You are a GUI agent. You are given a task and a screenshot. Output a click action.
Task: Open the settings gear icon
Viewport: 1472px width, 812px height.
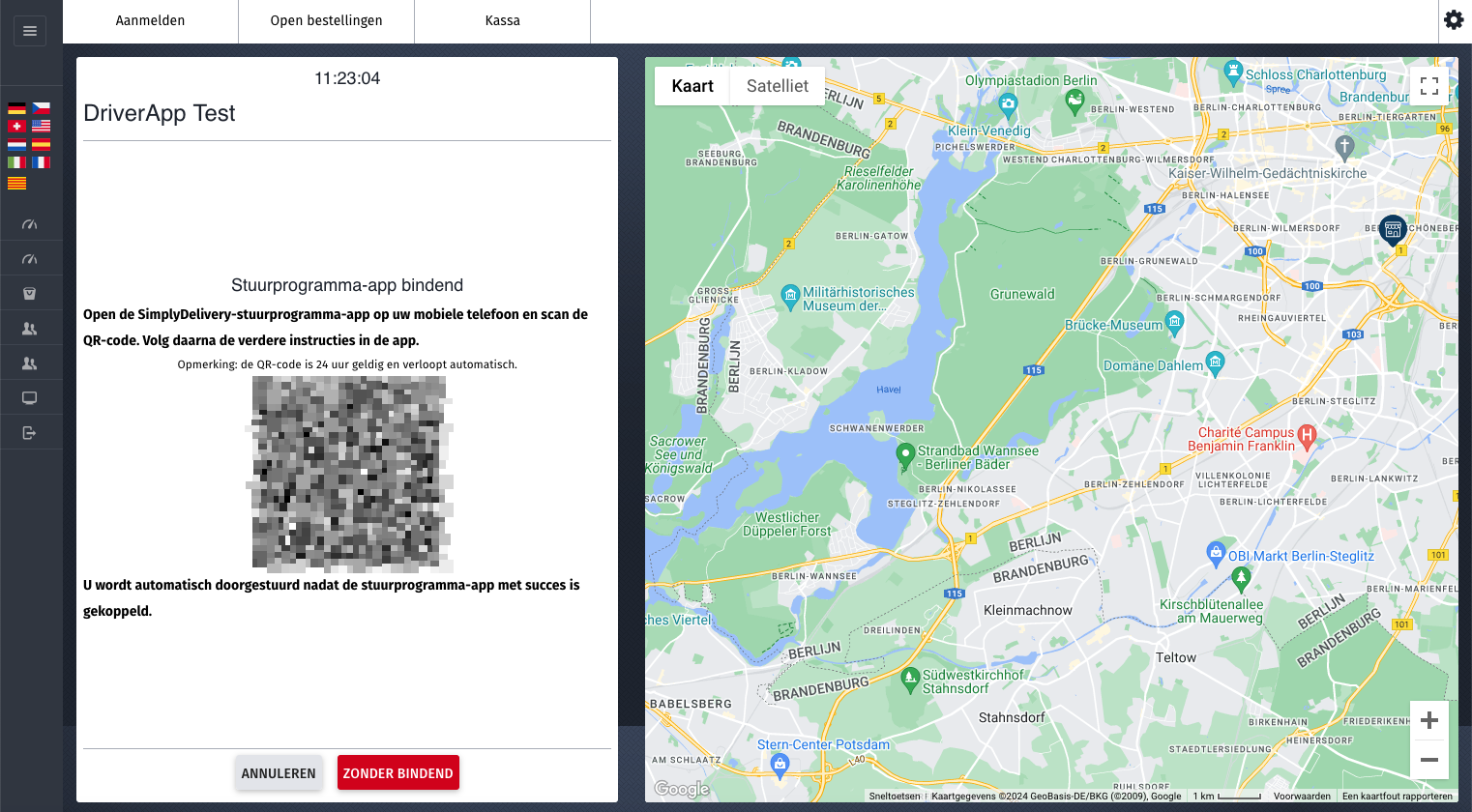click(x=1454, y=19)
